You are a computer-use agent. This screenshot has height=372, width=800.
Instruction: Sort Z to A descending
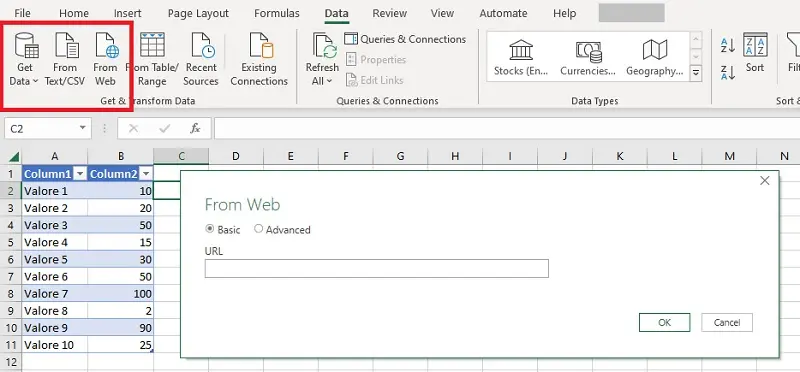pyautogui.click(x=728, y=72)
